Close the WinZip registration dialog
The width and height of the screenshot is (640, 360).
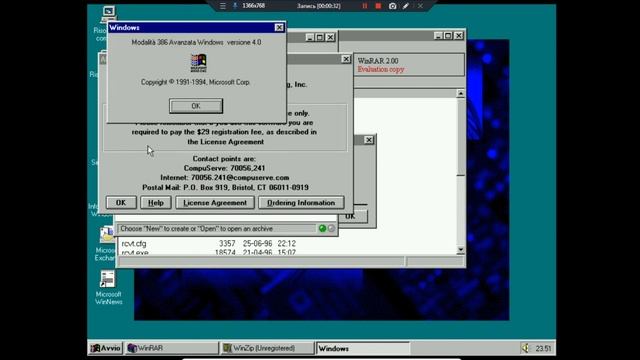(346, 59)
